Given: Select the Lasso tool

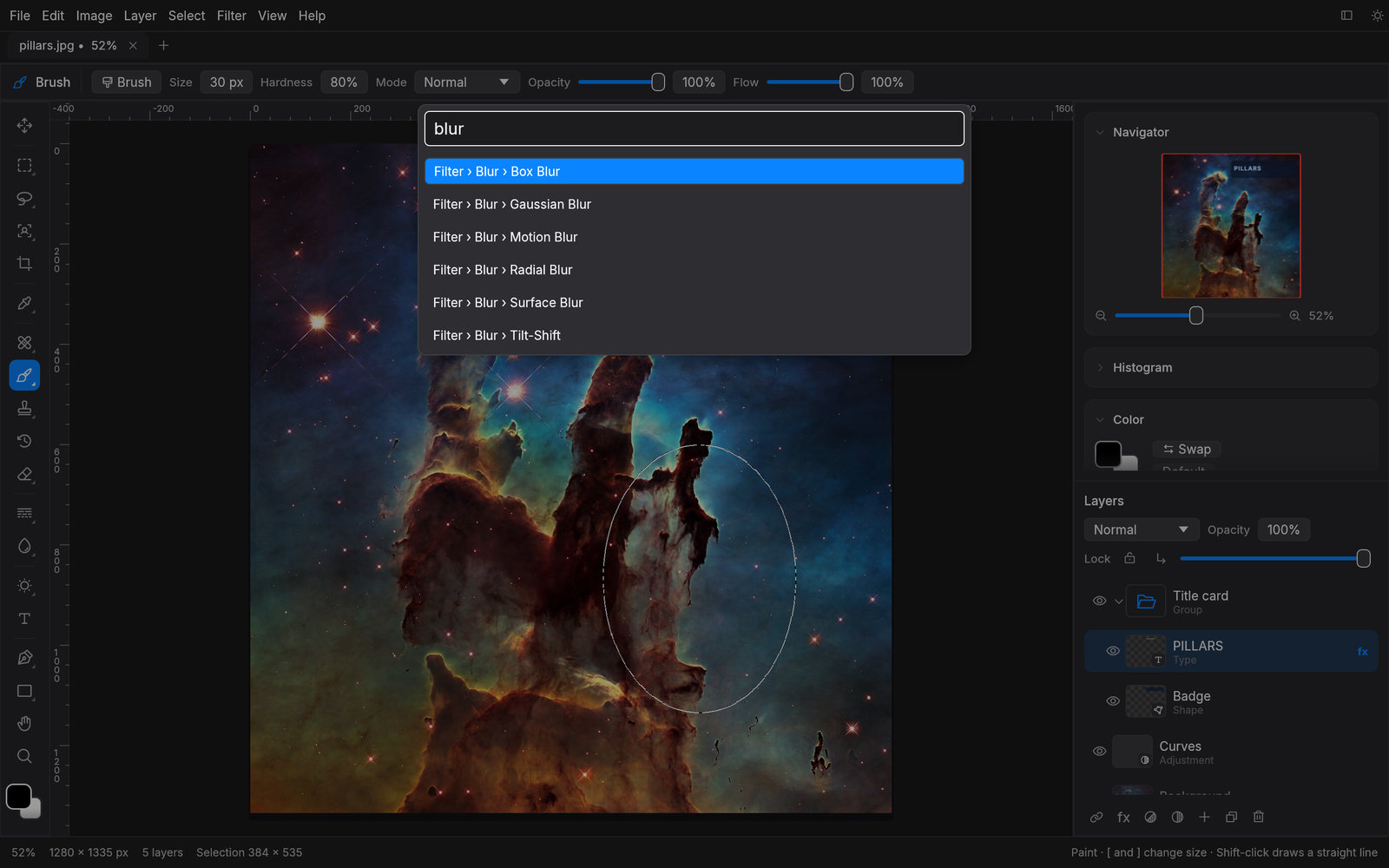Looking at the screenshot, I should 24,198.
